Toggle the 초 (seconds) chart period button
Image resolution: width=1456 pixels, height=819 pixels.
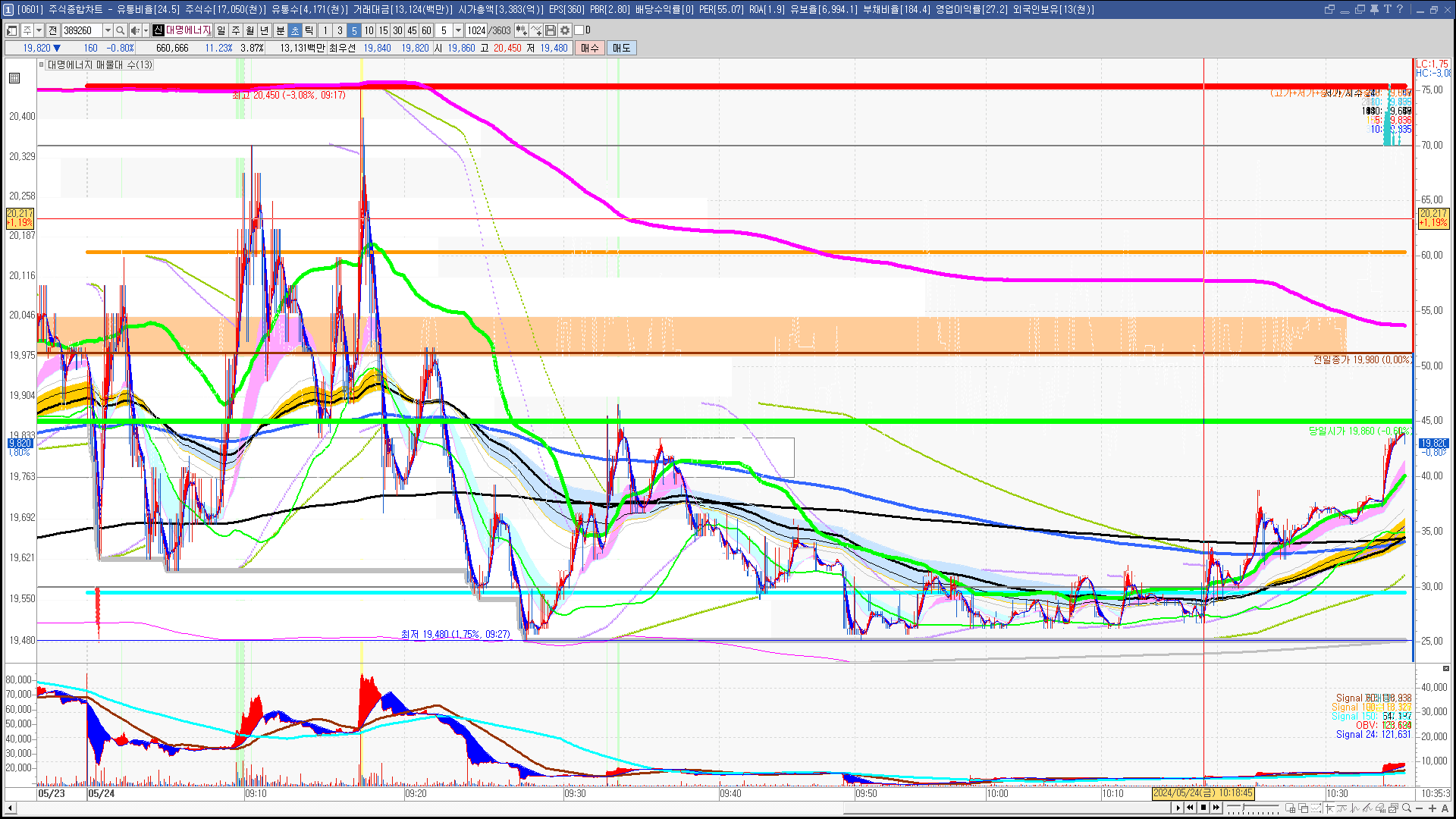point(295,30)
